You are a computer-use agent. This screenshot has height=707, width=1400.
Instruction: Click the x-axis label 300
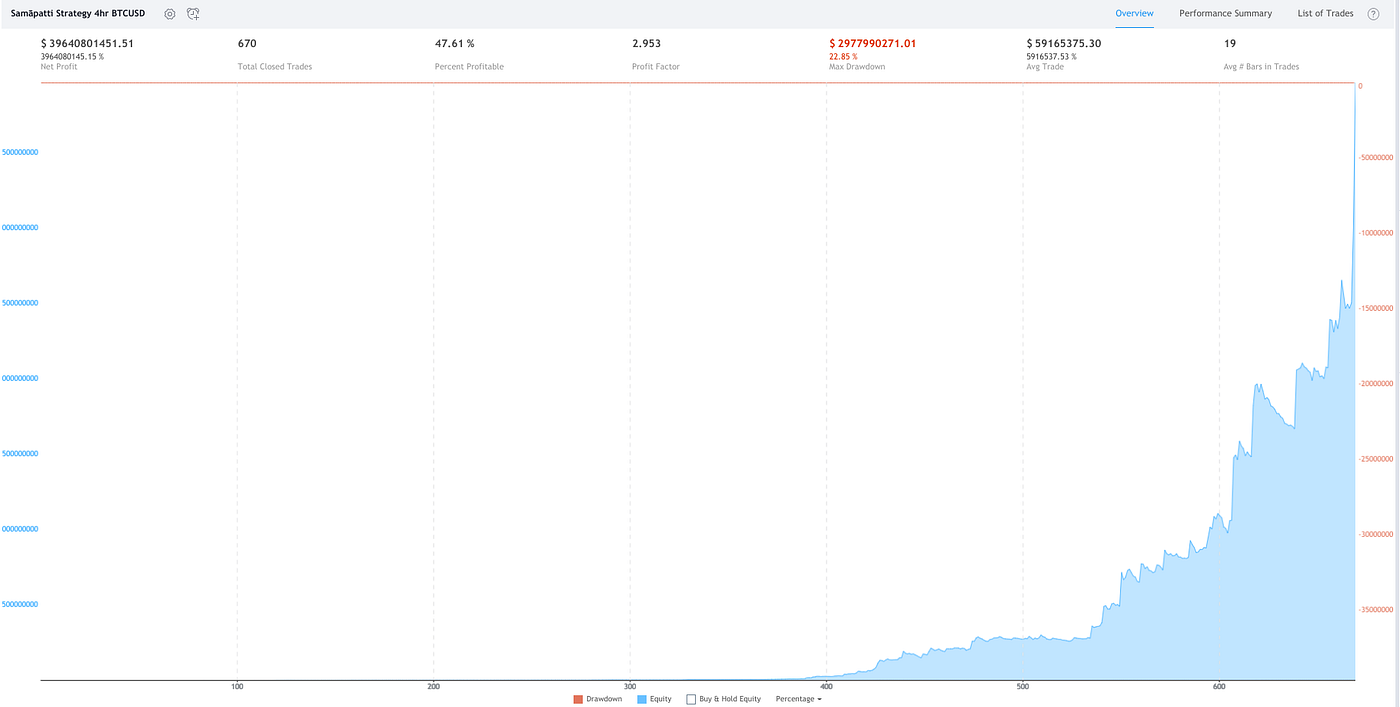coord(630,688)
